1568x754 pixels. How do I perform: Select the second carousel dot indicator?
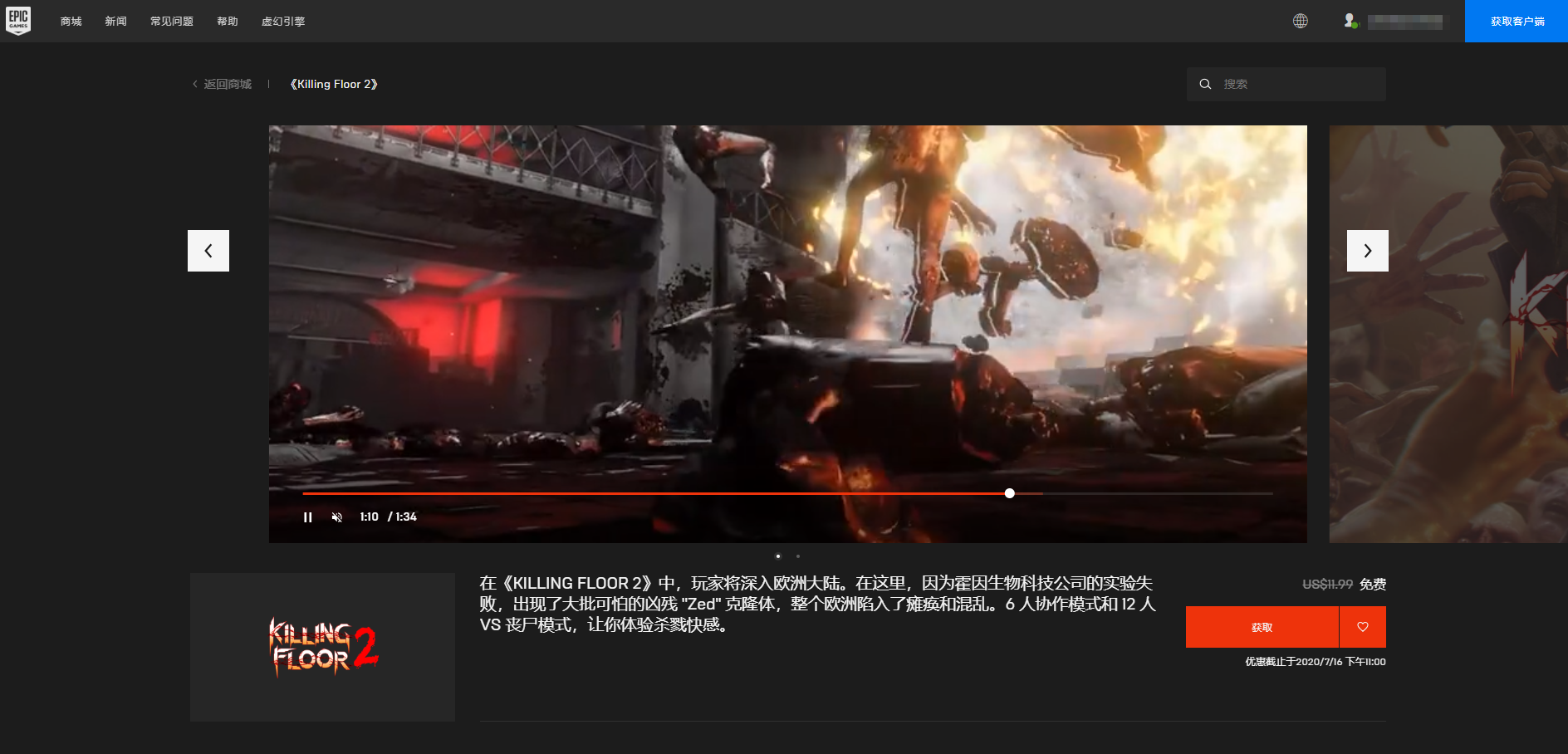pos(798,556)
